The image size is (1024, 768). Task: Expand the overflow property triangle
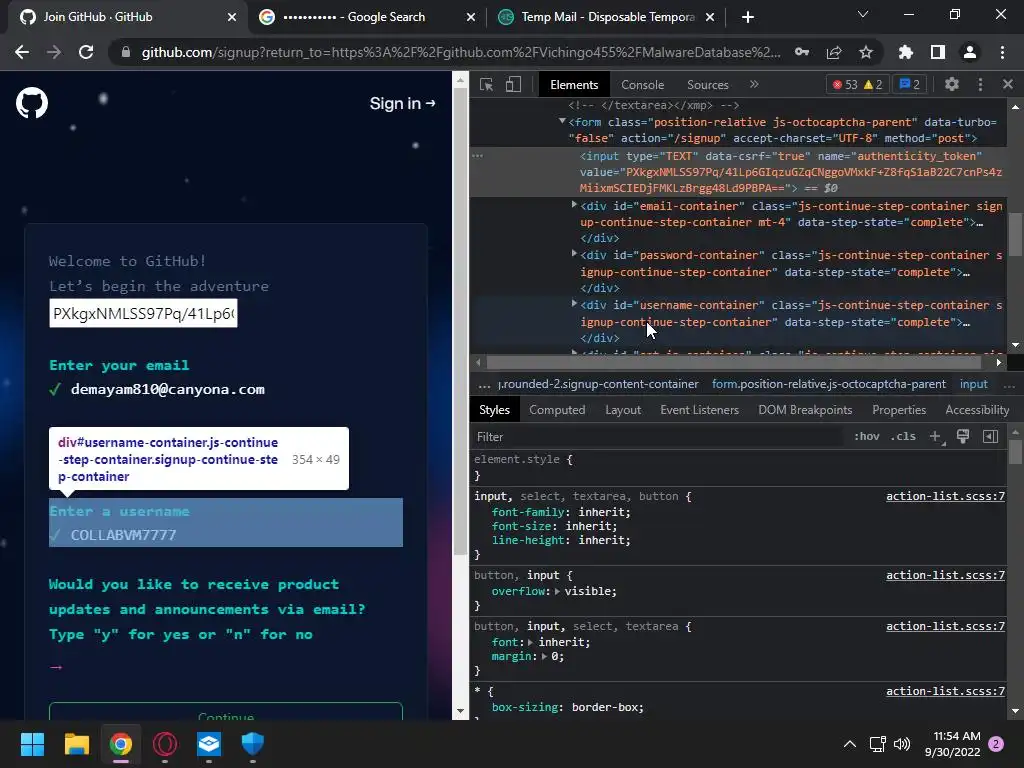coord(557,591)
